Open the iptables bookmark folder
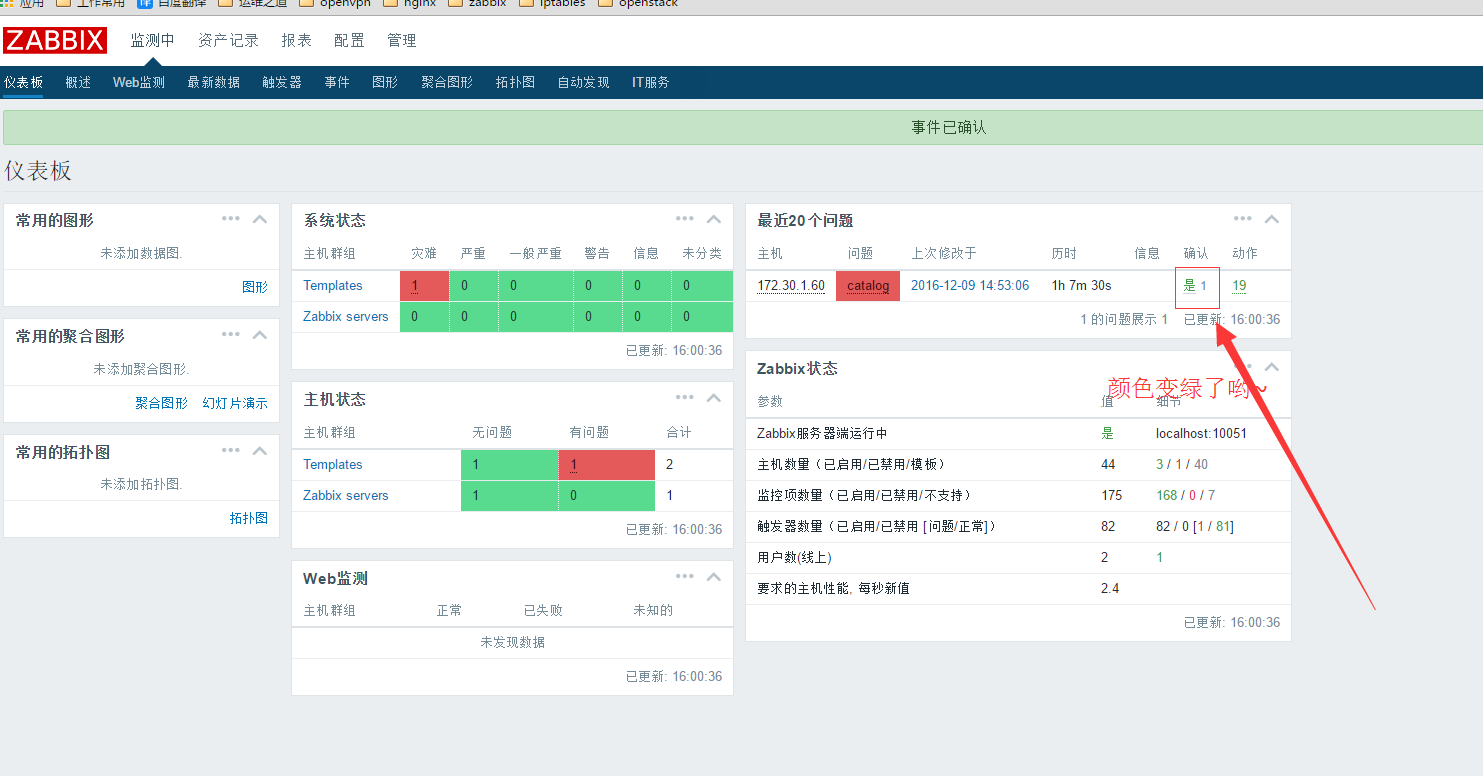 tap(552, 4)
